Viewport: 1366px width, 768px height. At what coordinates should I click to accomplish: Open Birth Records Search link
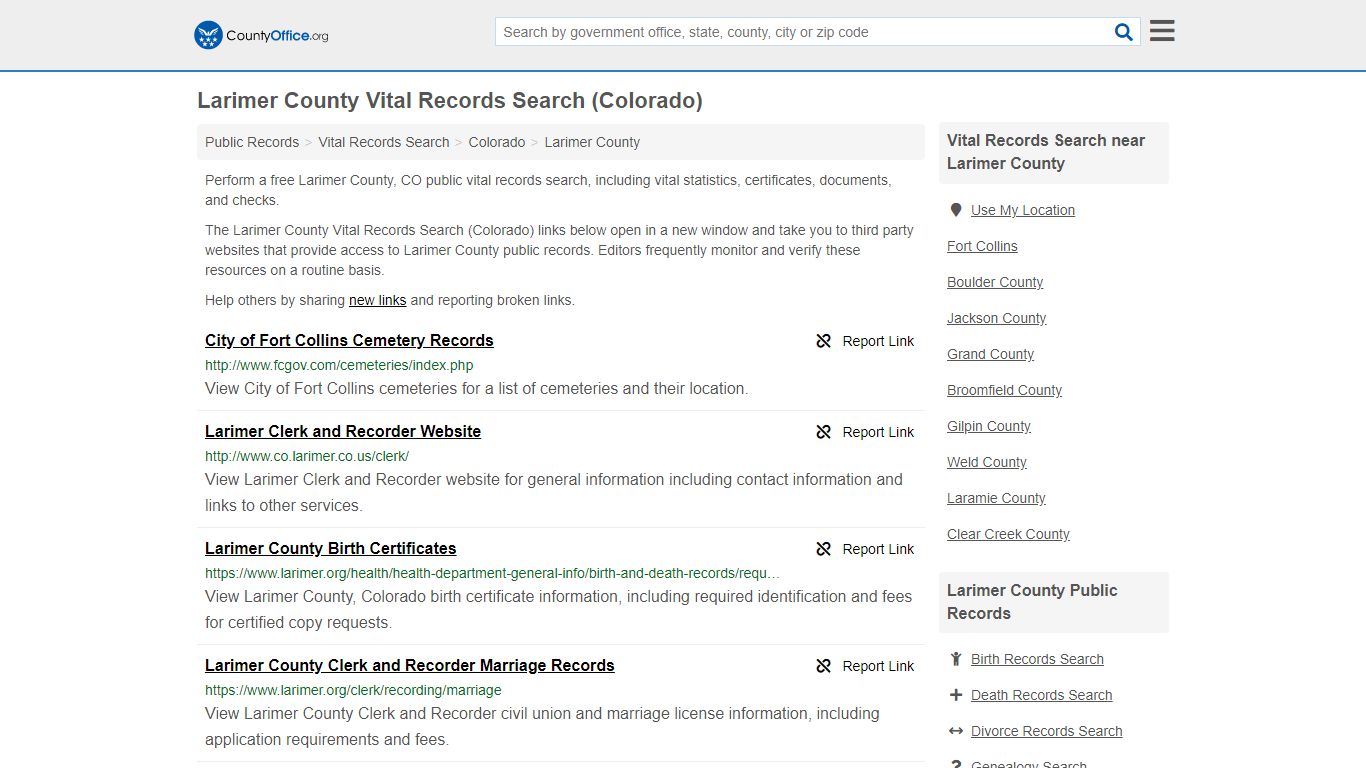1037,659
